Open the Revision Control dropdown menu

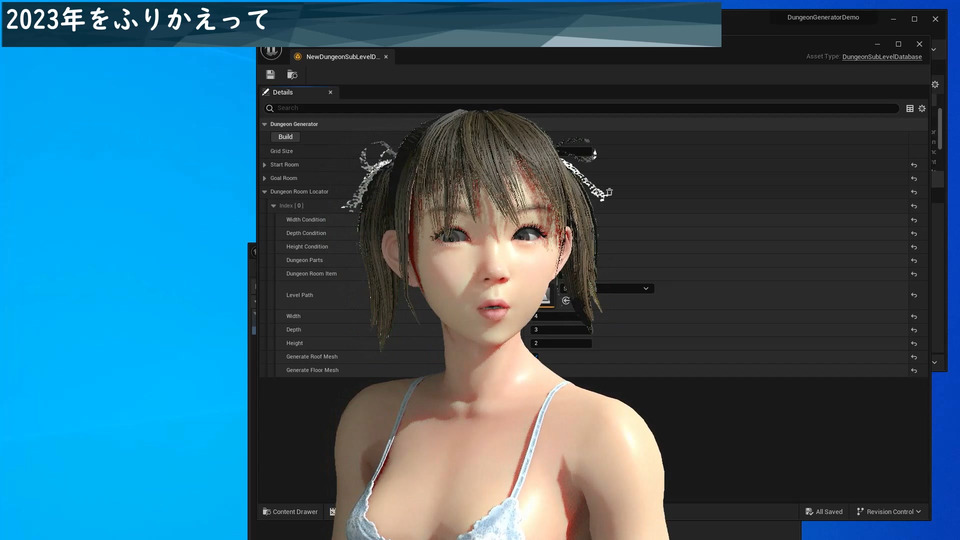click(888, 512)
